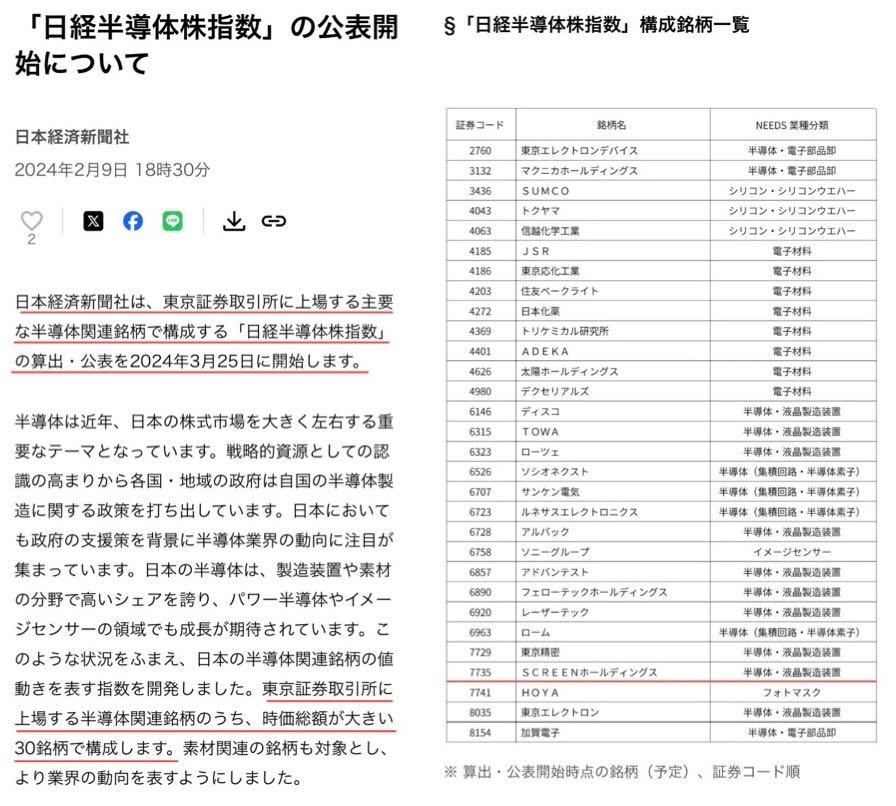The width and height of the screenshot is (896, 806).
Task: Click securities code 7735
Action: coord(480,672)
